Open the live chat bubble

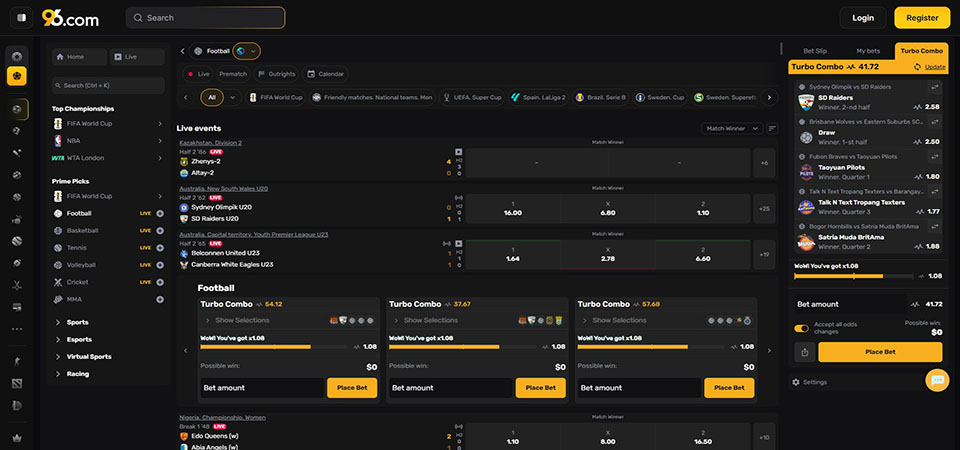tap(937, 380)
